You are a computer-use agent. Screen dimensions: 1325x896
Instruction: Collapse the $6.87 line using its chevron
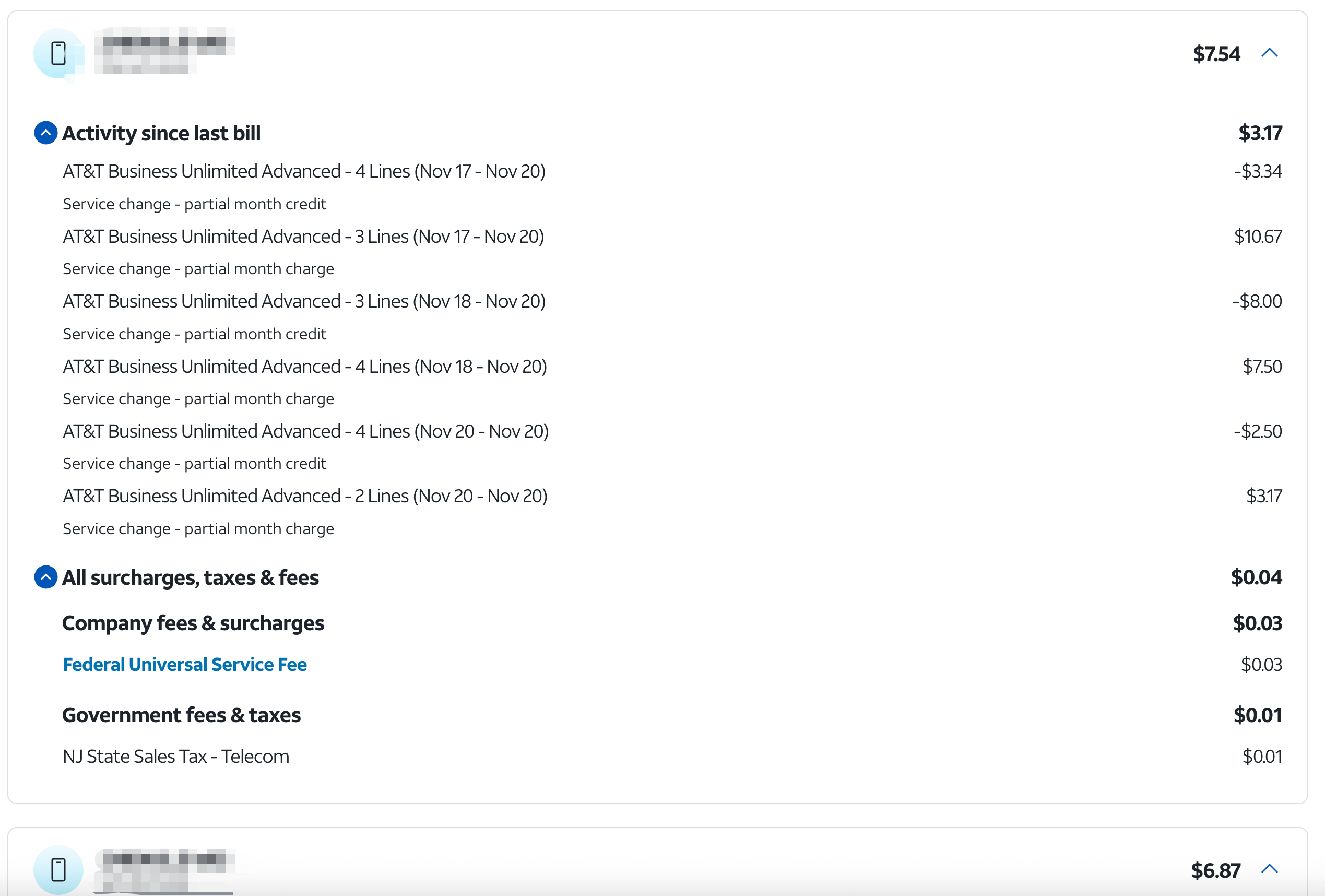[1269, 869]
